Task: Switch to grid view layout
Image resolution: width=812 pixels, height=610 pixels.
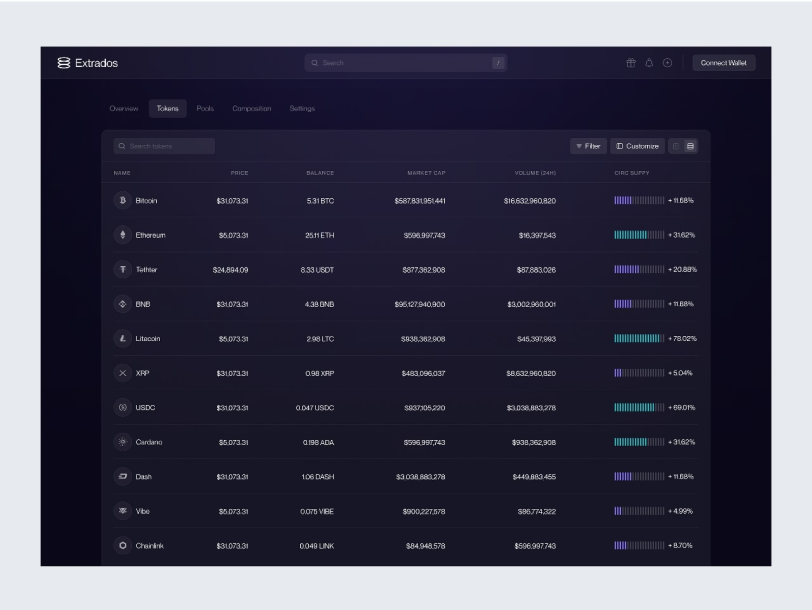Action: point(677,145)
